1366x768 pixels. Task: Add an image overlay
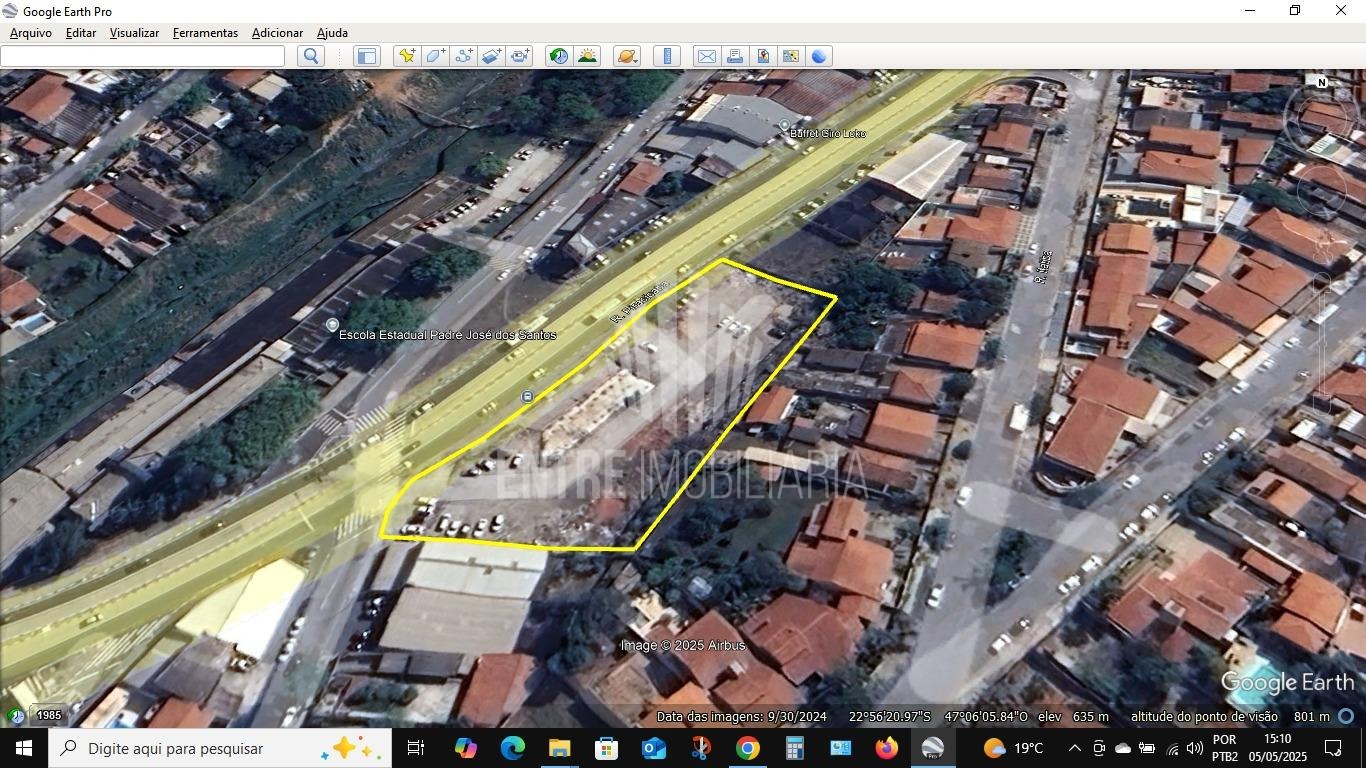pyautogui.click(x=491, y=56)
